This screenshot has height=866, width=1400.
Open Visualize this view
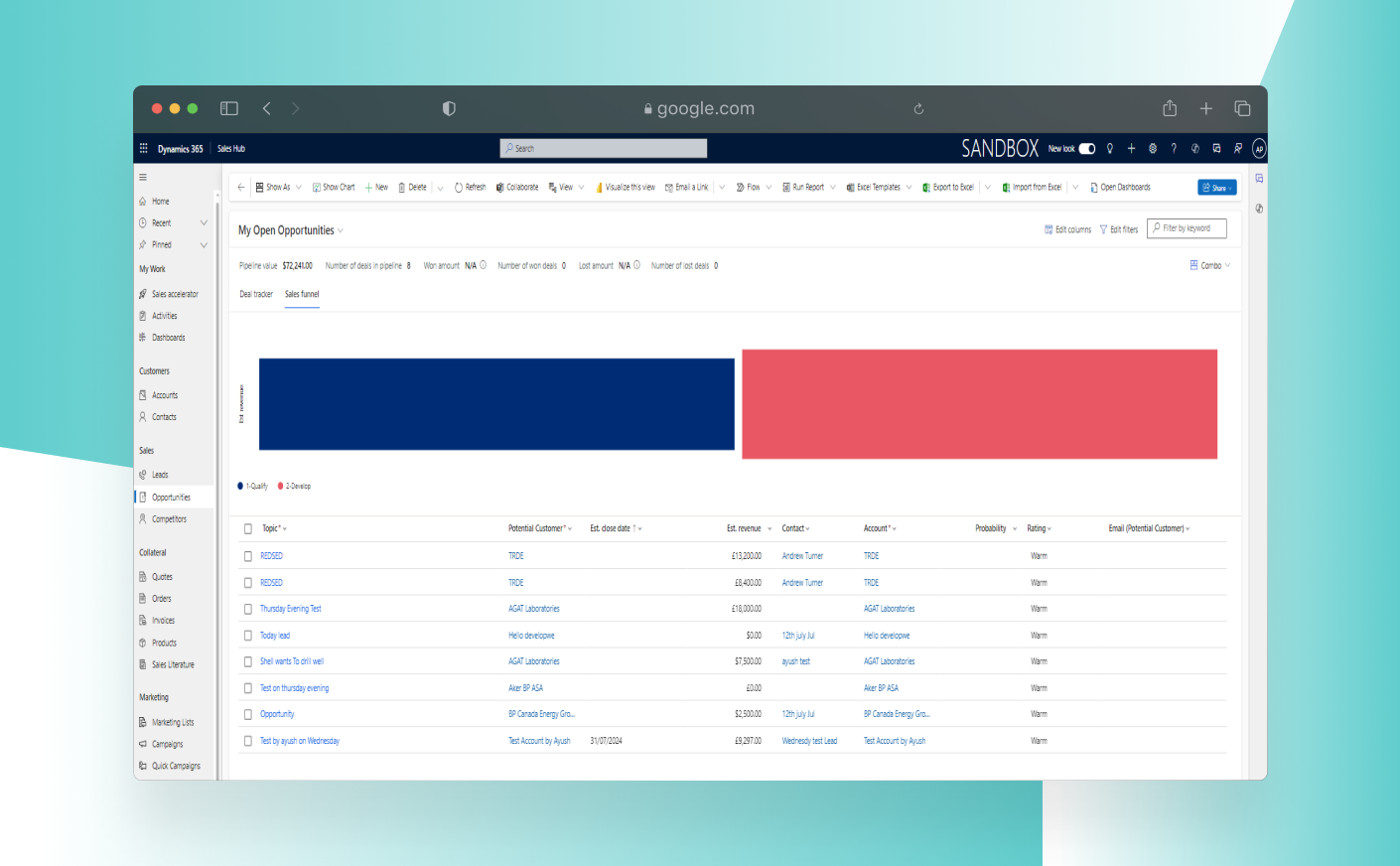[626, 187]
